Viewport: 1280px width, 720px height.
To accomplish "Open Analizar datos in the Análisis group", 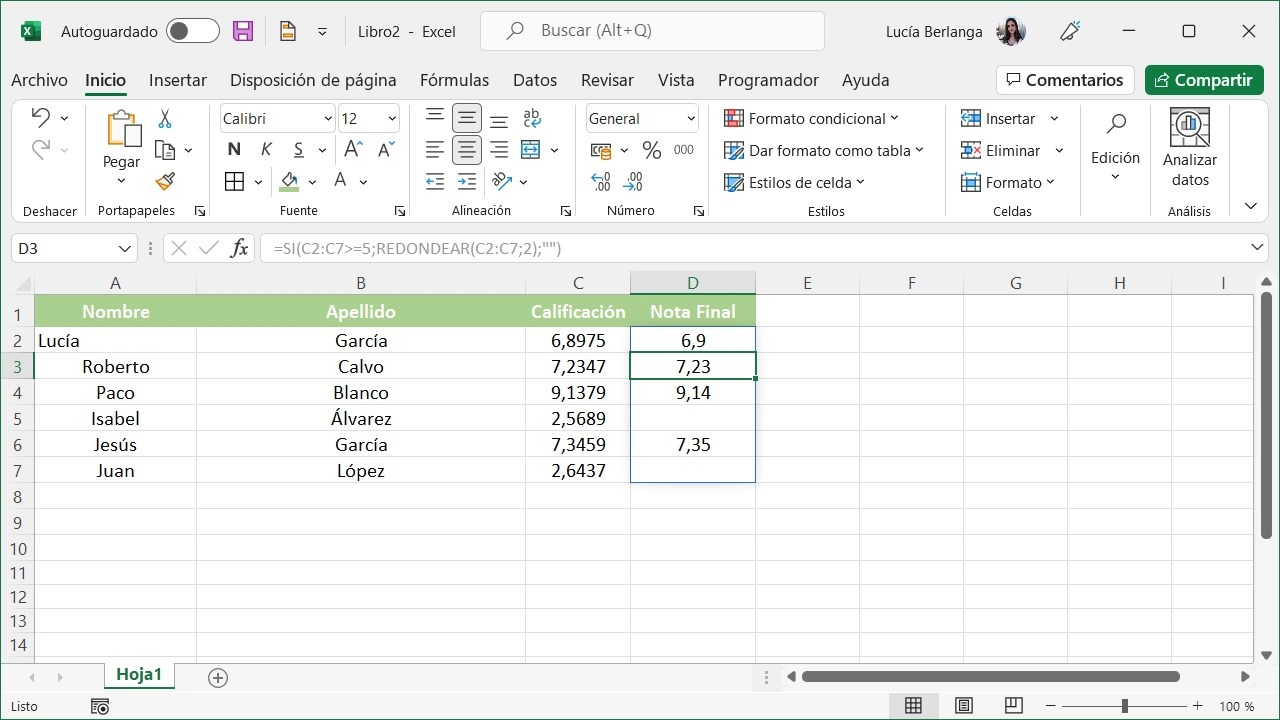I will [1189, 148].
